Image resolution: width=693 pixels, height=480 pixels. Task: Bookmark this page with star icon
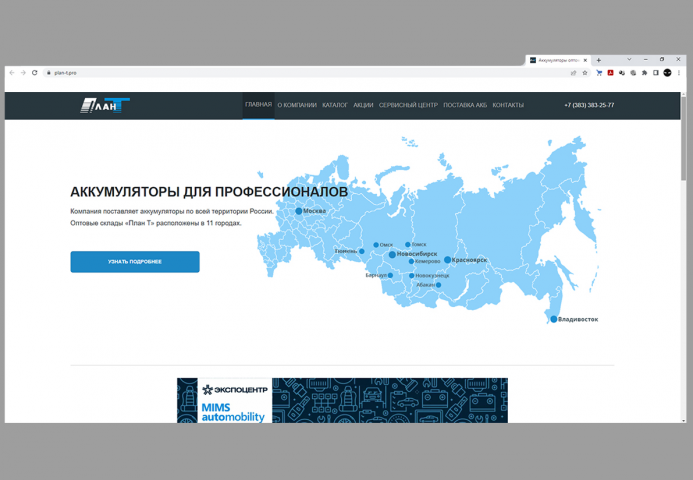(x=585, y=73)
